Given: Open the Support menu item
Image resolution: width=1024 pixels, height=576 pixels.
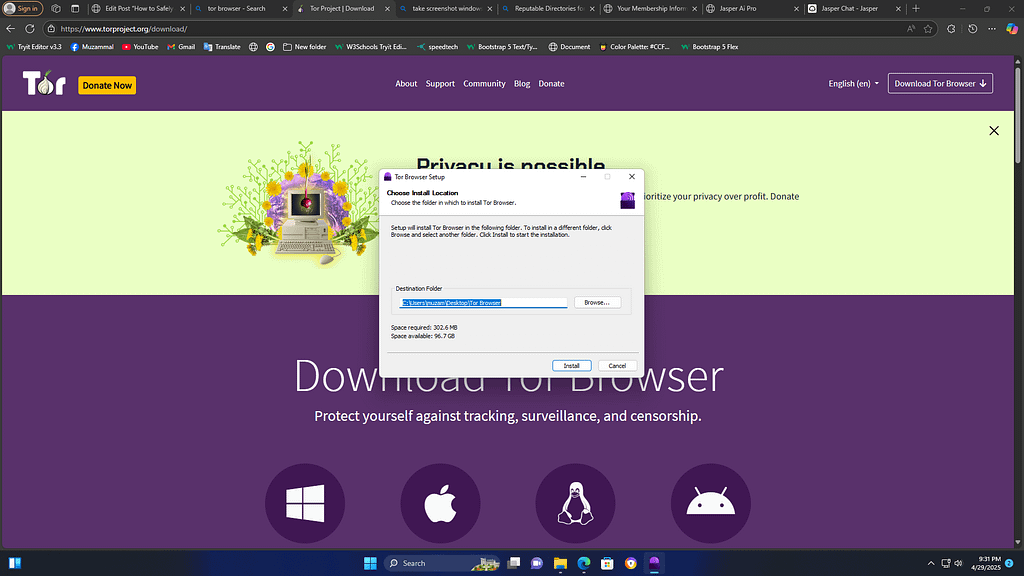Looking at the screenshot, I should (440, 84).
